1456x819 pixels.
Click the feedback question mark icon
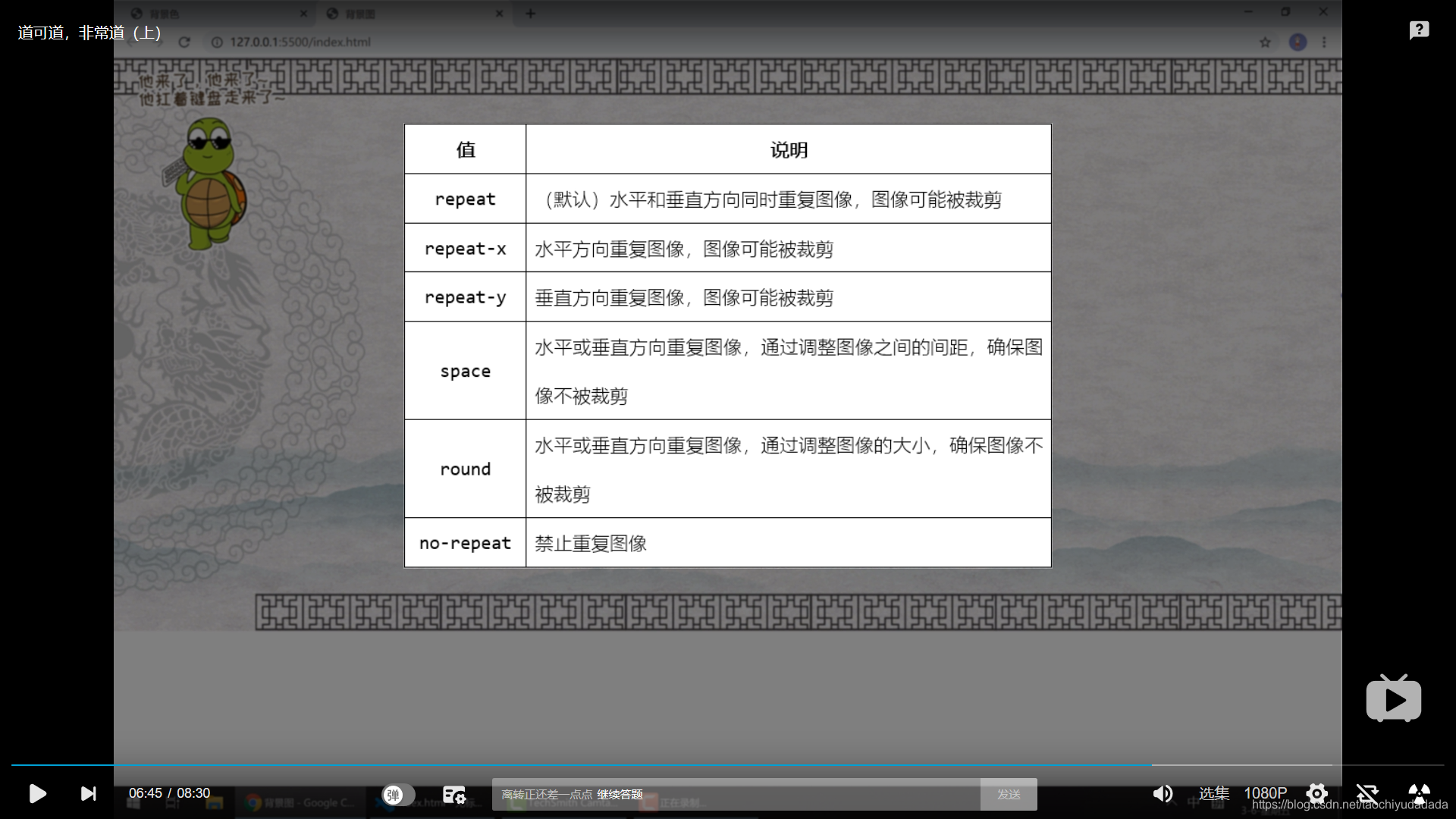[x=1419, y=30]
